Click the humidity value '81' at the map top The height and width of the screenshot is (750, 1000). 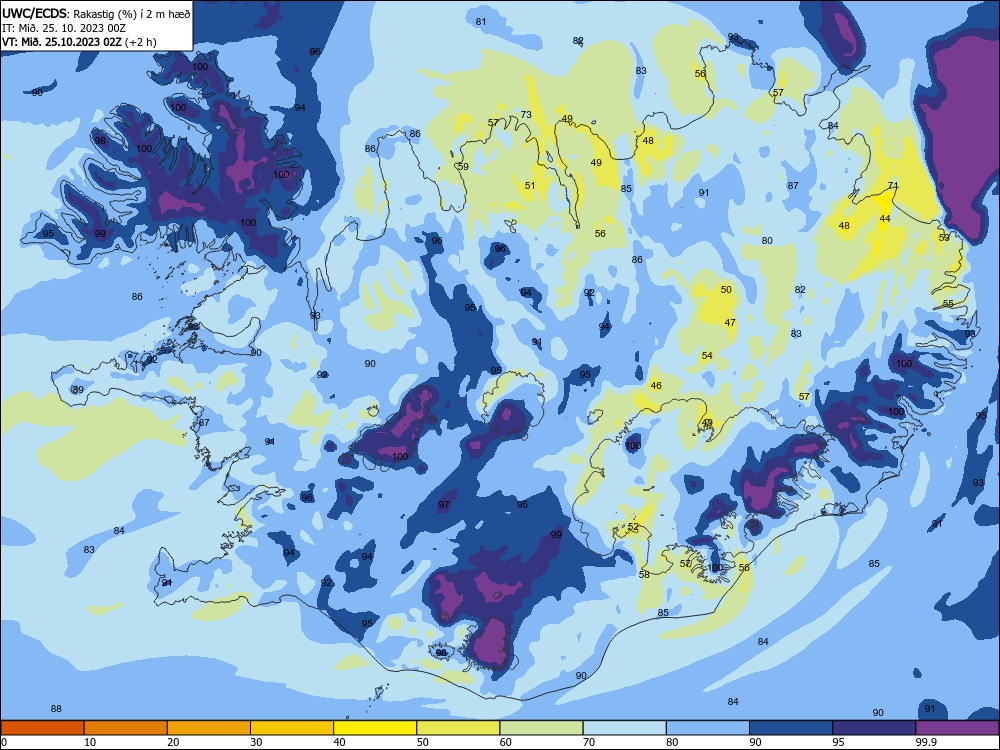coord(481,22)
